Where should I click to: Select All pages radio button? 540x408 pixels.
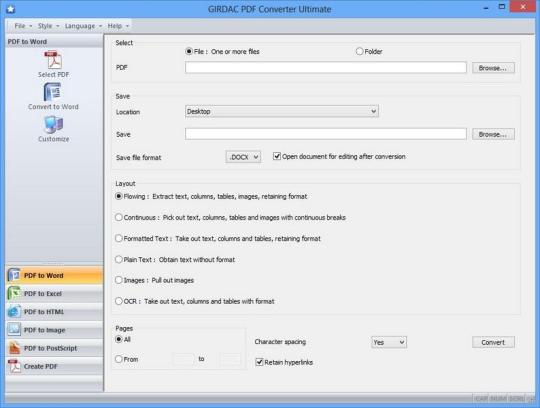[x=119, y=339]
